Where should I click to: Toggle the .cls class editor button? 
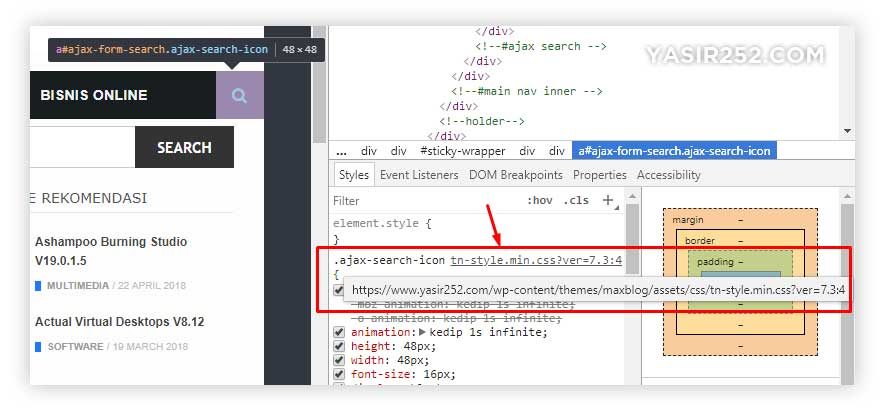click(576, 200)
